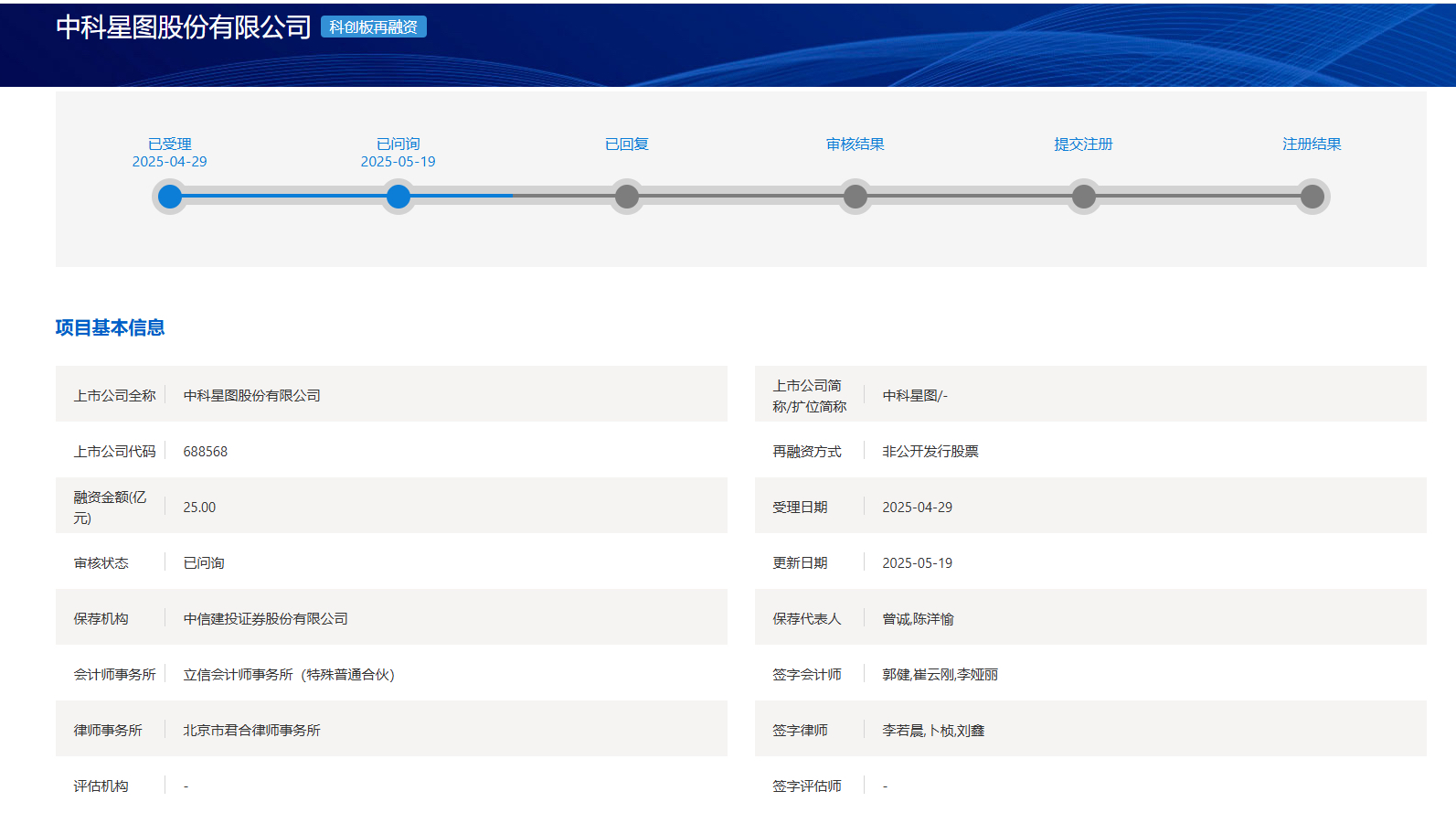Click the 签字会计师 field label

tap(807, 675)
